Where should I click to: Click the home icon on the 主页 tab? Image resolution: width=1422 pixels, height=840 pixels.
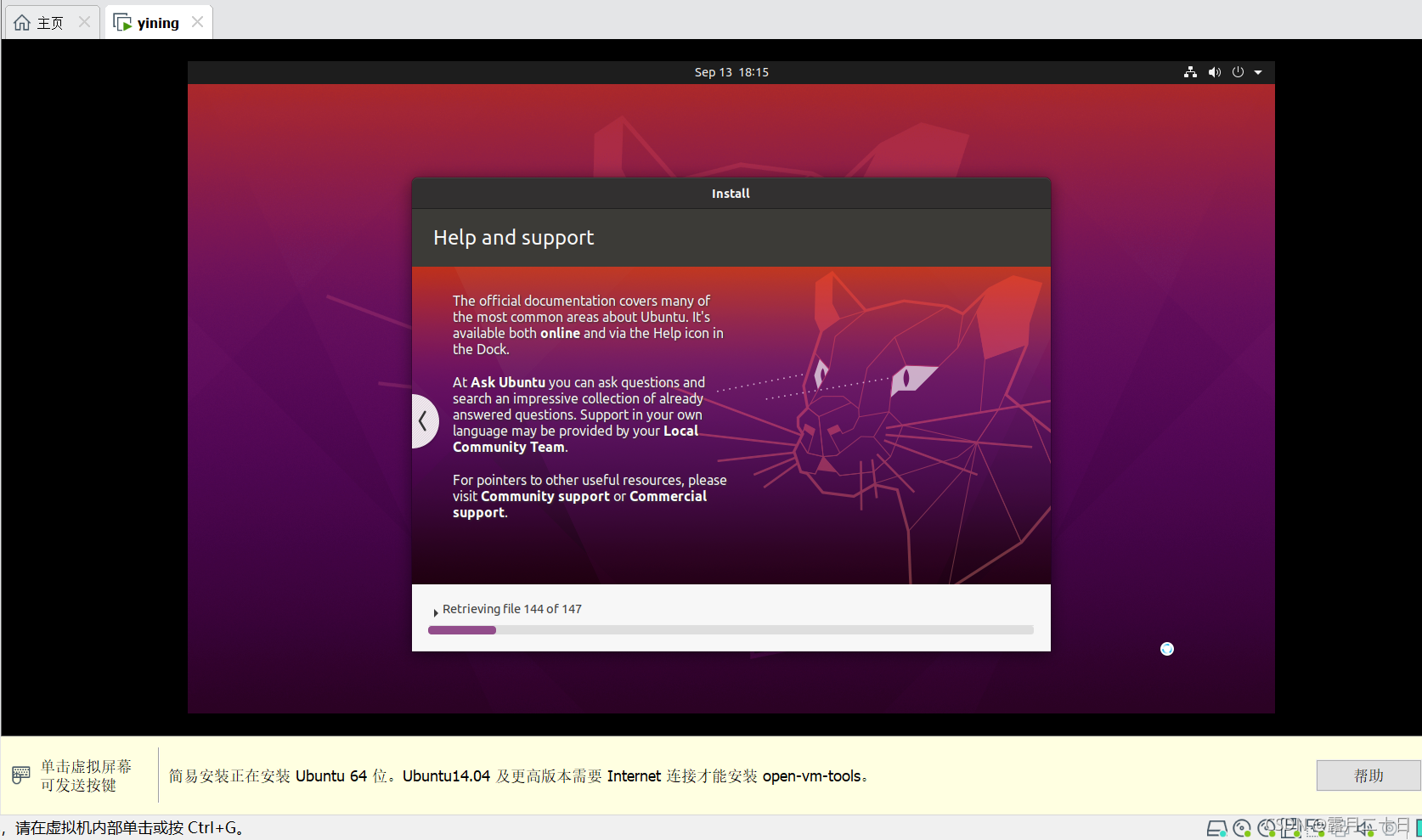[22, 23]
